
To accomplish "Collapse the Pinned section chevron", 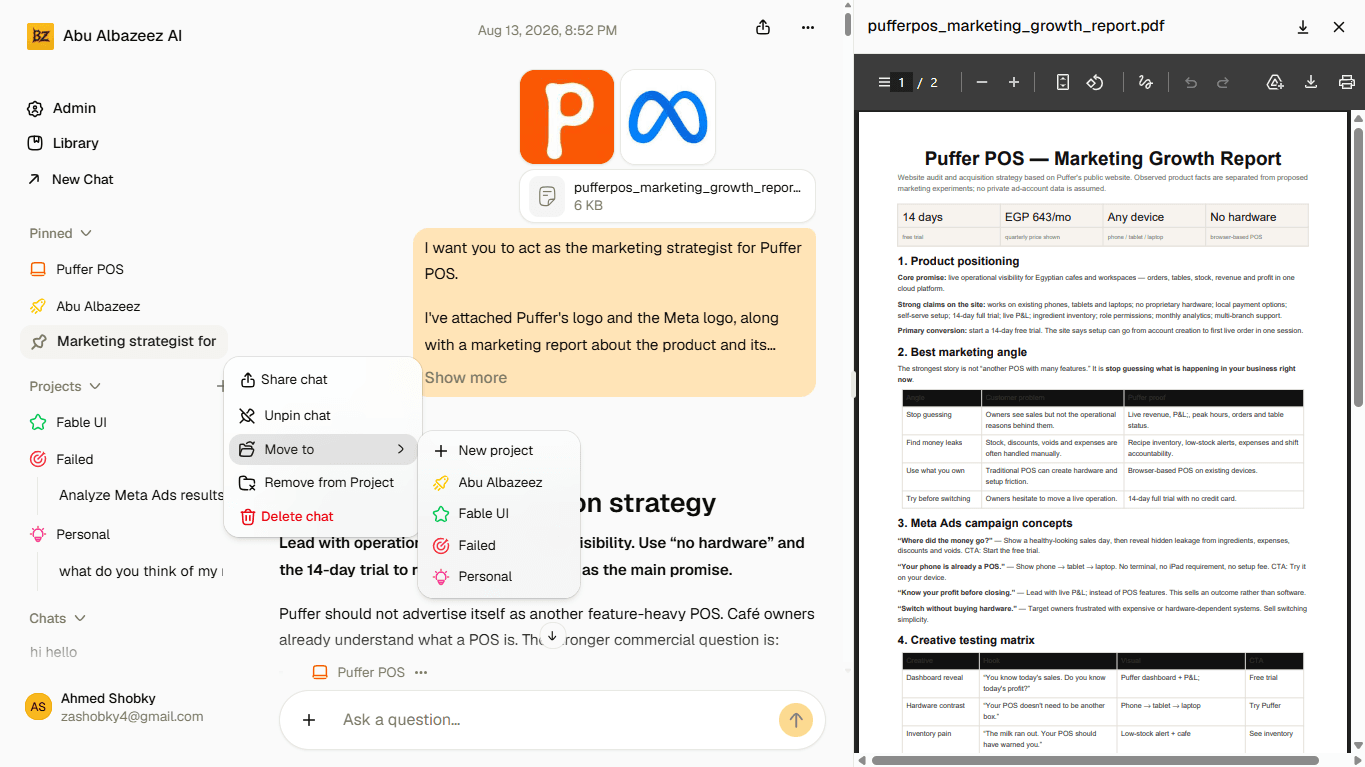I will tap(86, 233).
